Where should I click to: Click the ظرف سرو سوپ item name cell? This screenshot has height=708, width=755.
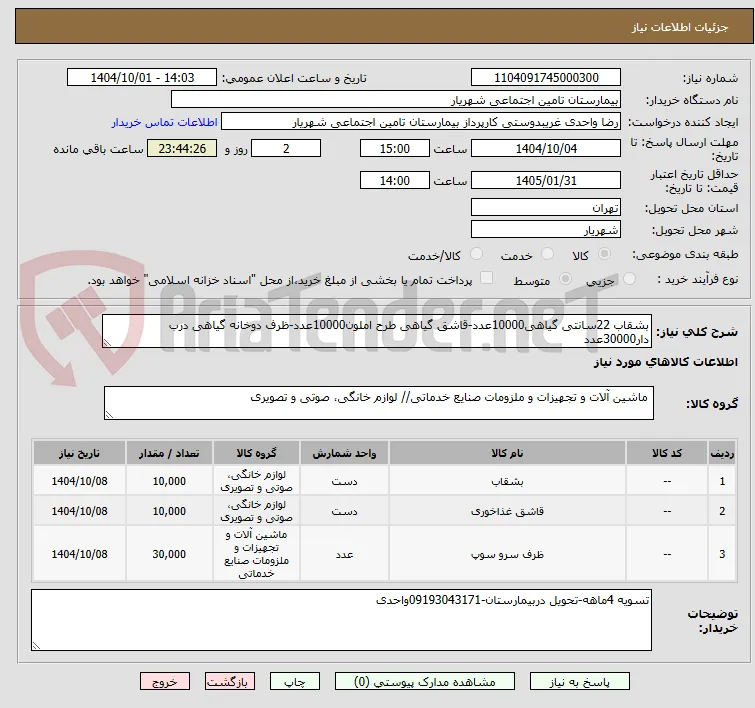click(x=508, y=554)
